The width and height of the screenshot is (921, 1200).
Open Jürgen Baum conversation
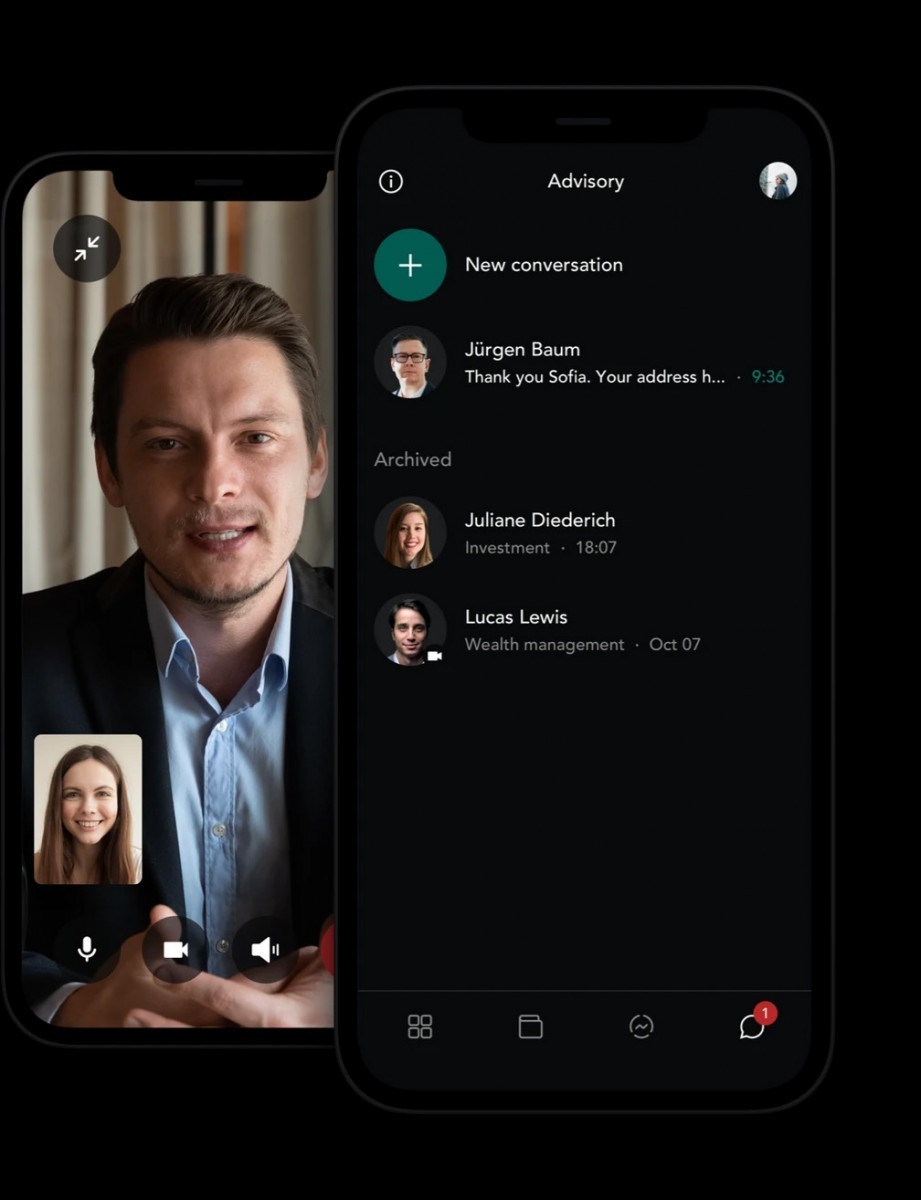click(584, 362)
